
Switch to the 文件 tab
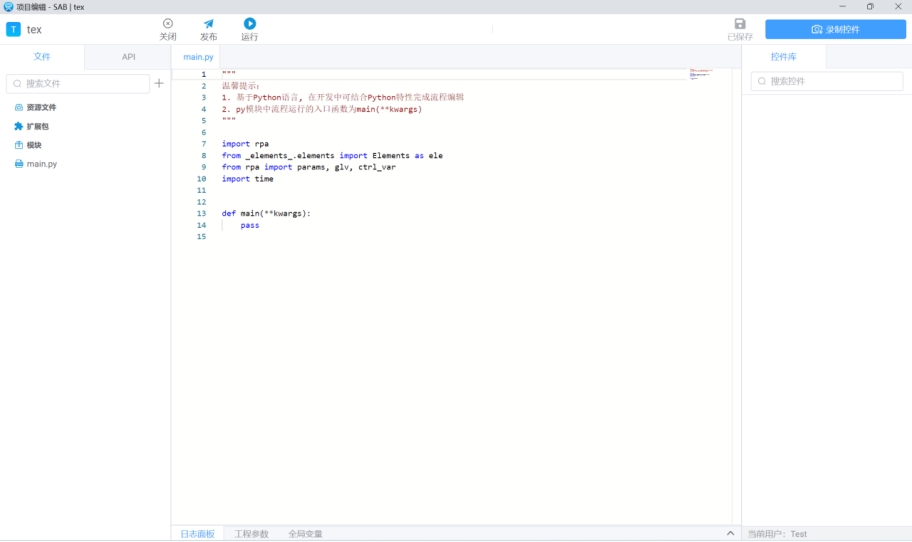[42, 57]
